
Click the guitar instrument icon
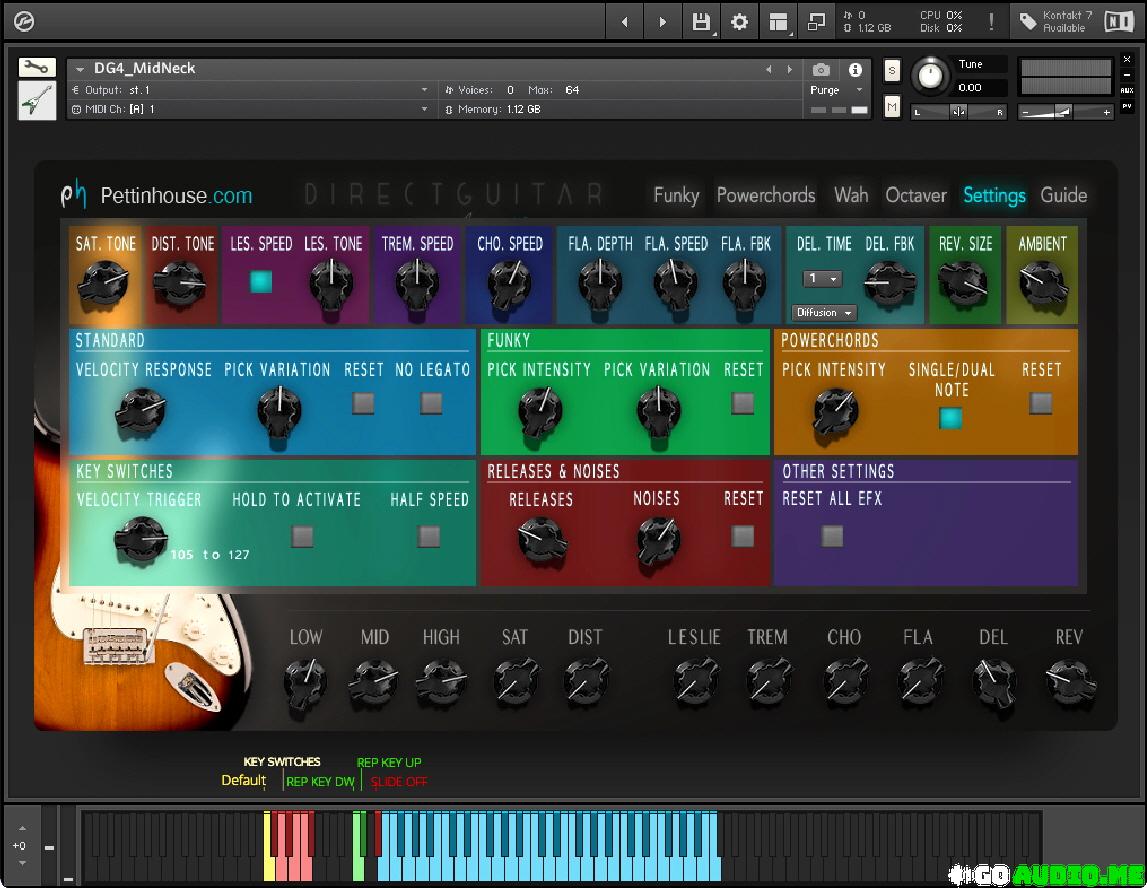37,101
